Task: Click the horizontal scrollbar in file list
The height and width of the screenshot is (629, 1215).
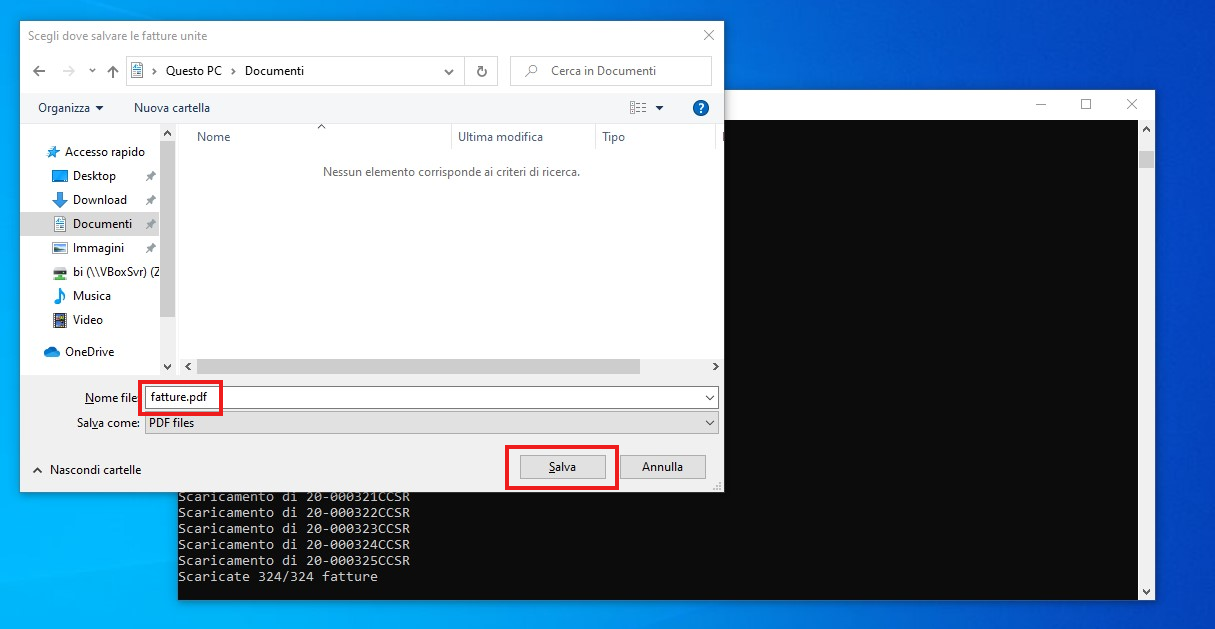Action: (x=418, y=367)
